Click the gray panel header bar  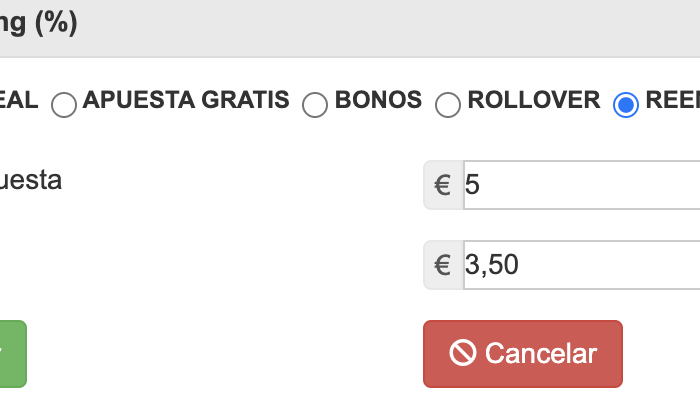[x=350, y=28]
